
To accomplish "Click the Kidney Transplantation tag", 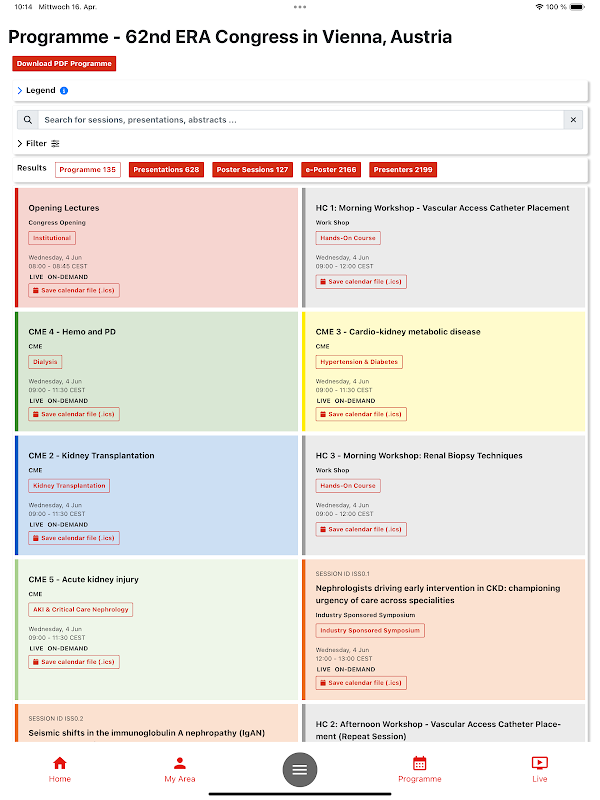I will tap(69, 486).
